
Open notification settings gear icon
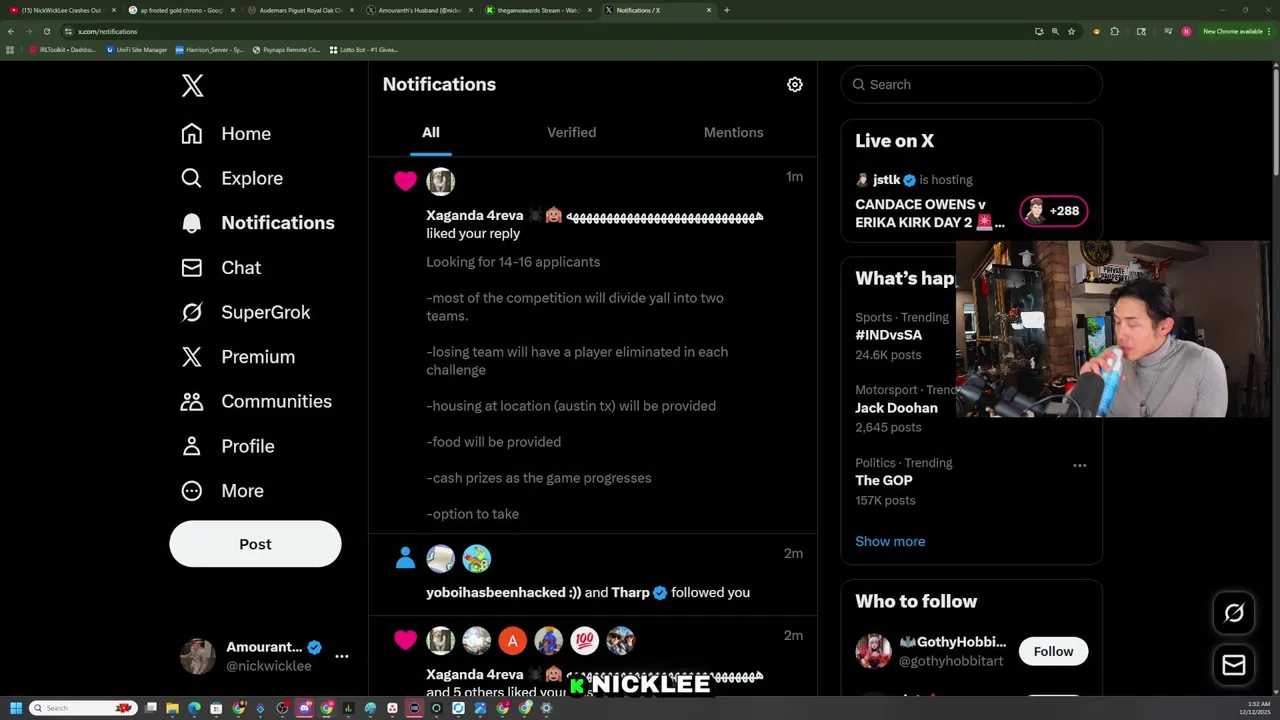(x=795, y=85)
